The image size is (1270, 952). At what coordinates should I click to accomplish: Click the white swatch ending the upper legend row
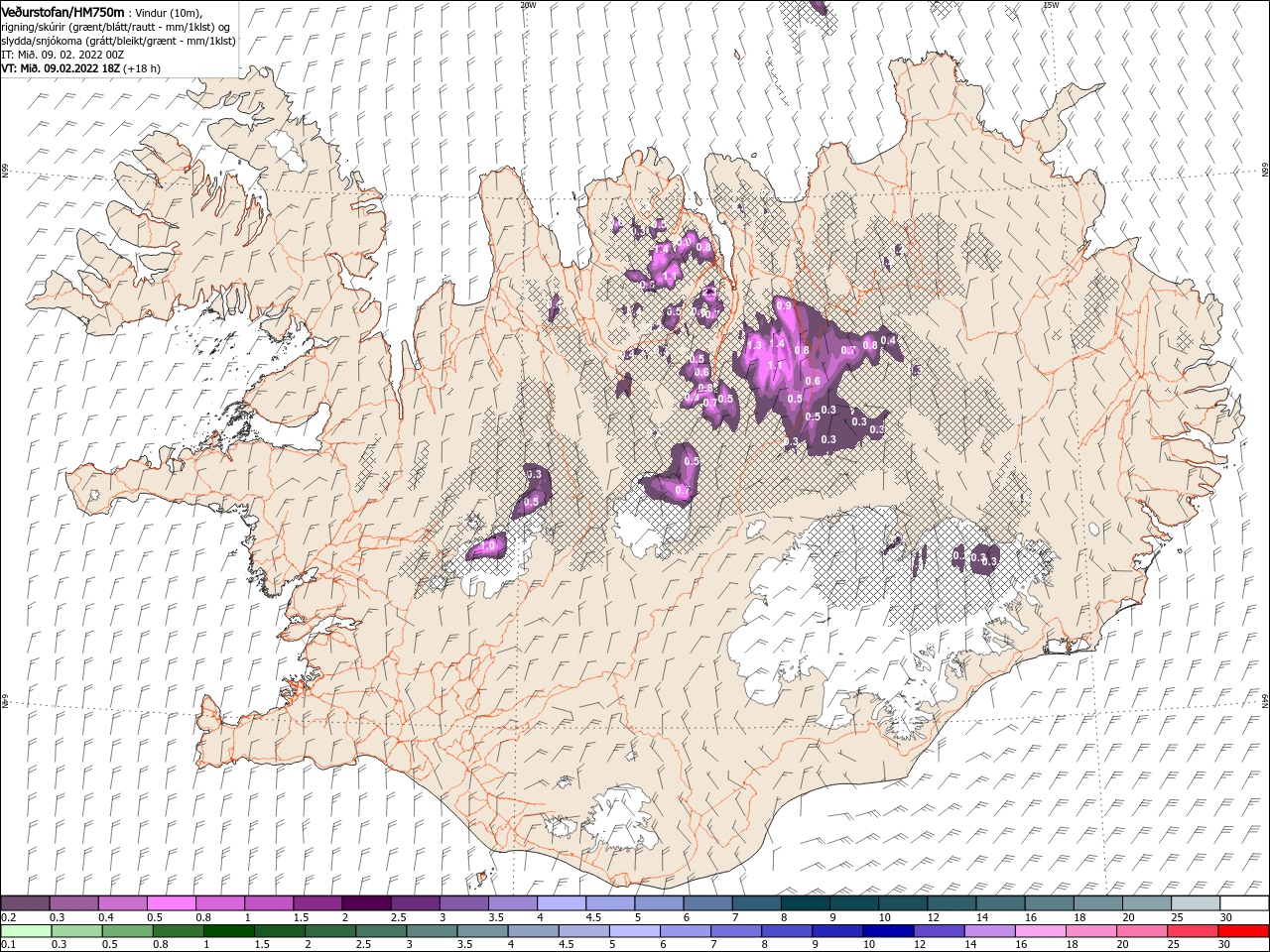point(1244,903)
